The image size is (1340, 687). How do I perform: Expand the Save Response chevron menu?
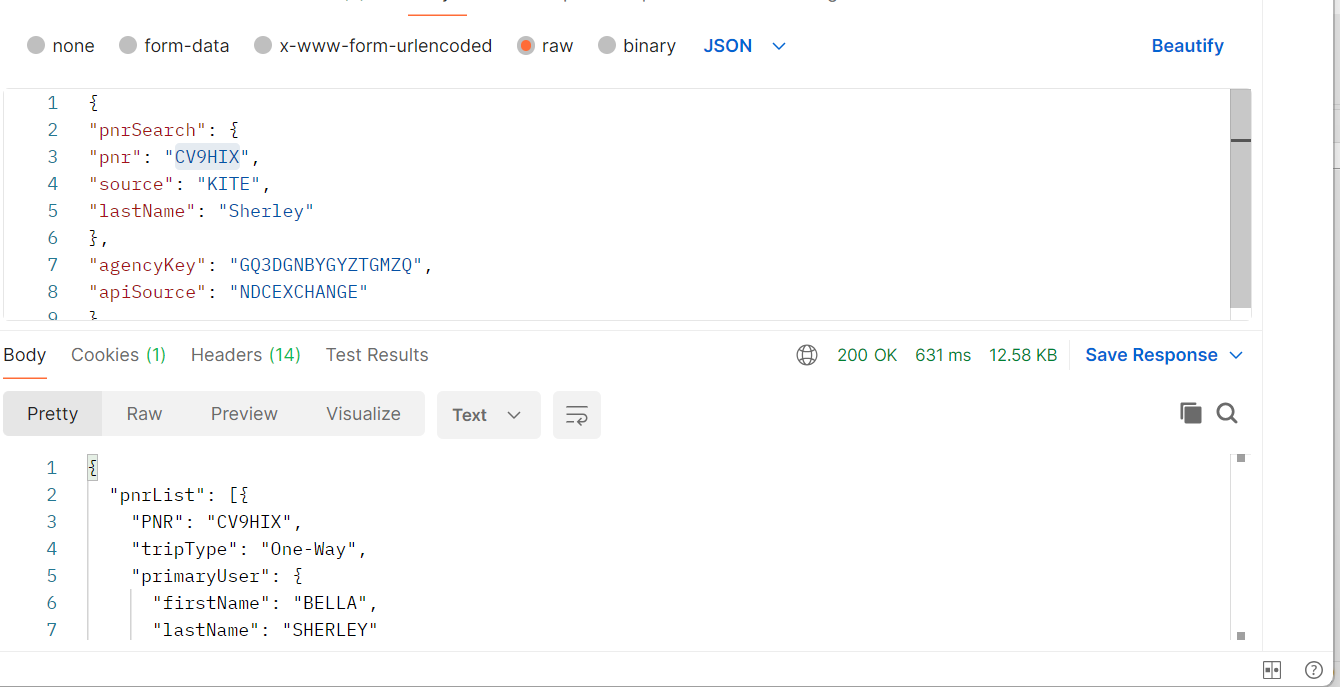(x=1236, y=355)
